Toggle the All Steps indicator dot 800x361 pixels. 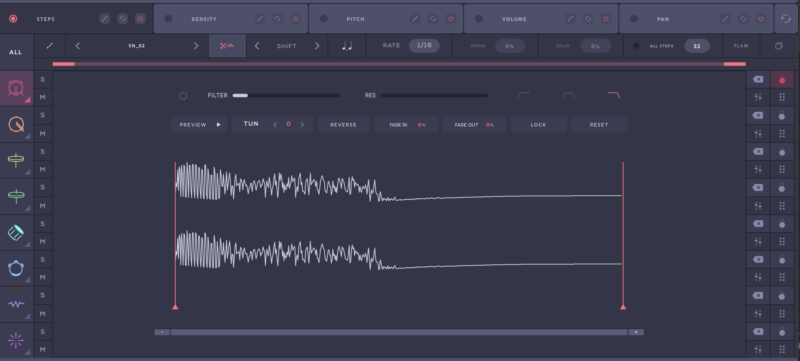636,46
